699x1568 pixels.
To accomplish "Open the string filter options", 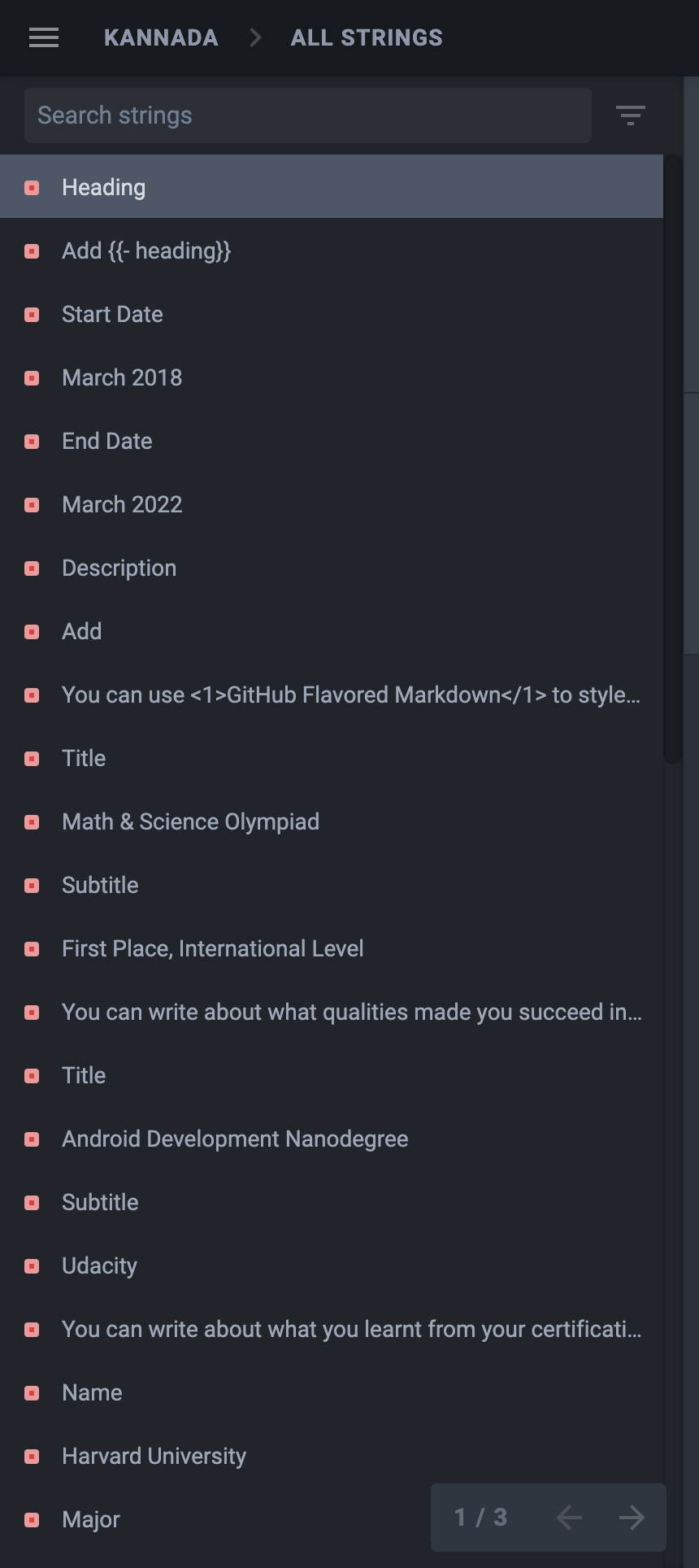I will (x=630, y=115).
